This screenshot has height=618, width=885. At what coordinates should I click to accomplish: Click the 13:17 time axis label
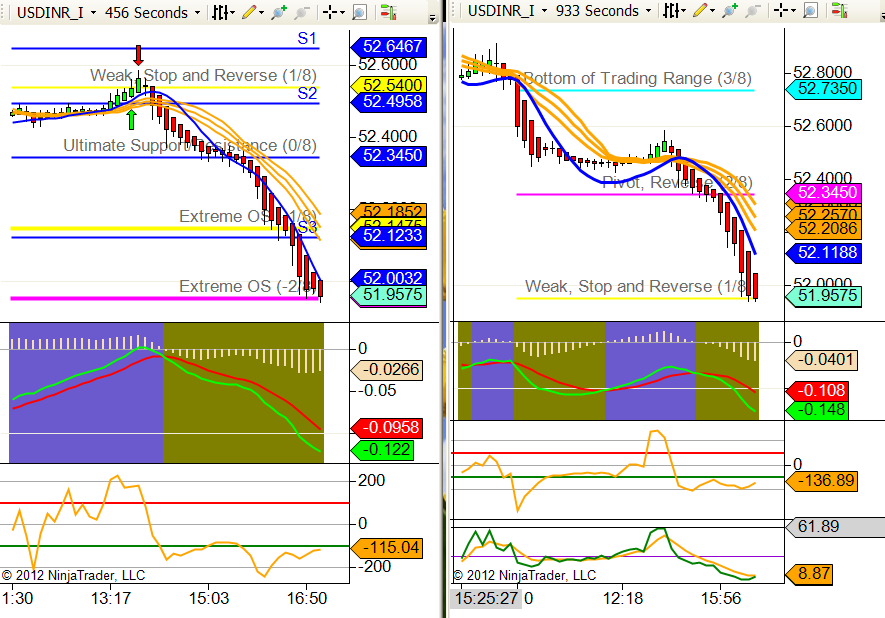111,598
